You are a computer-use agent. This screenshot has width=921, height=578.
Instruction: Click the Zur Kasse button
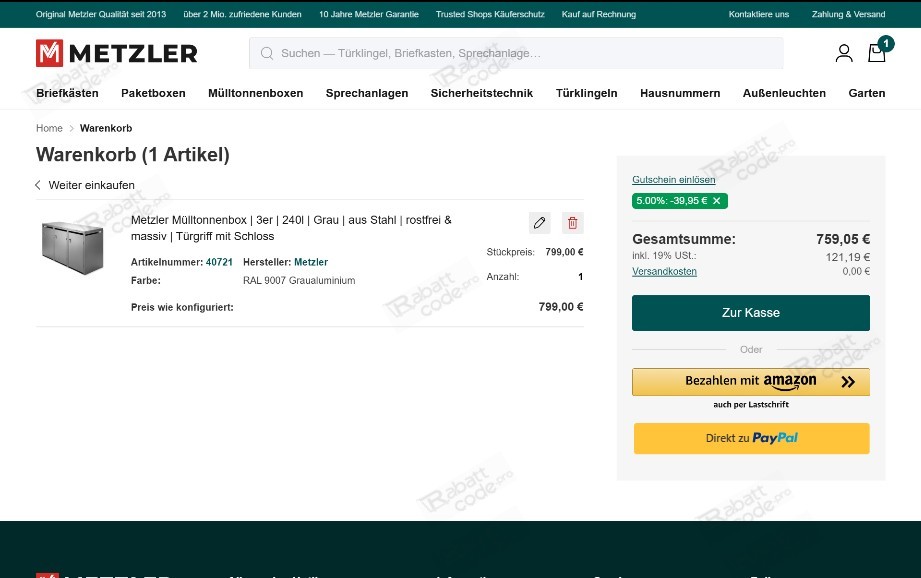pyautogui.click(x=751, y=313)
